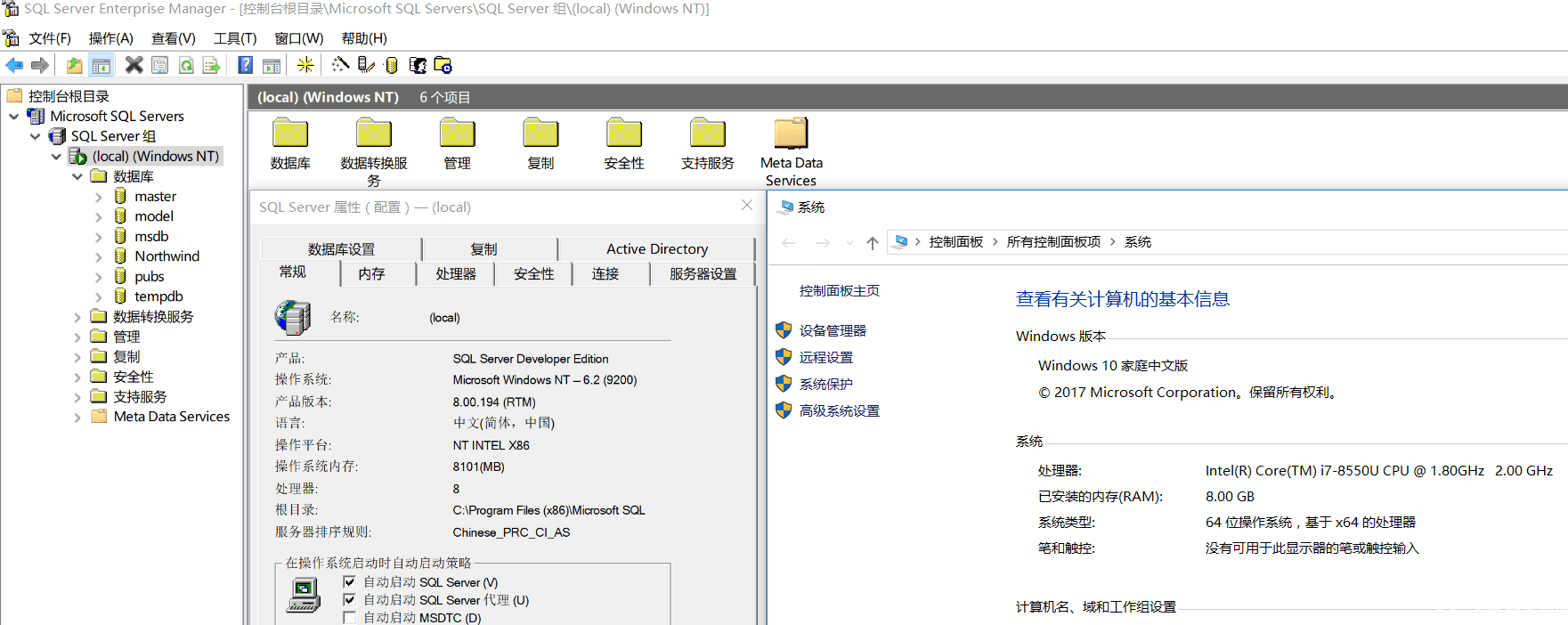Open the 远程设置 link
This screenshot has width=1568, height=625.
(x=826, y=357)
